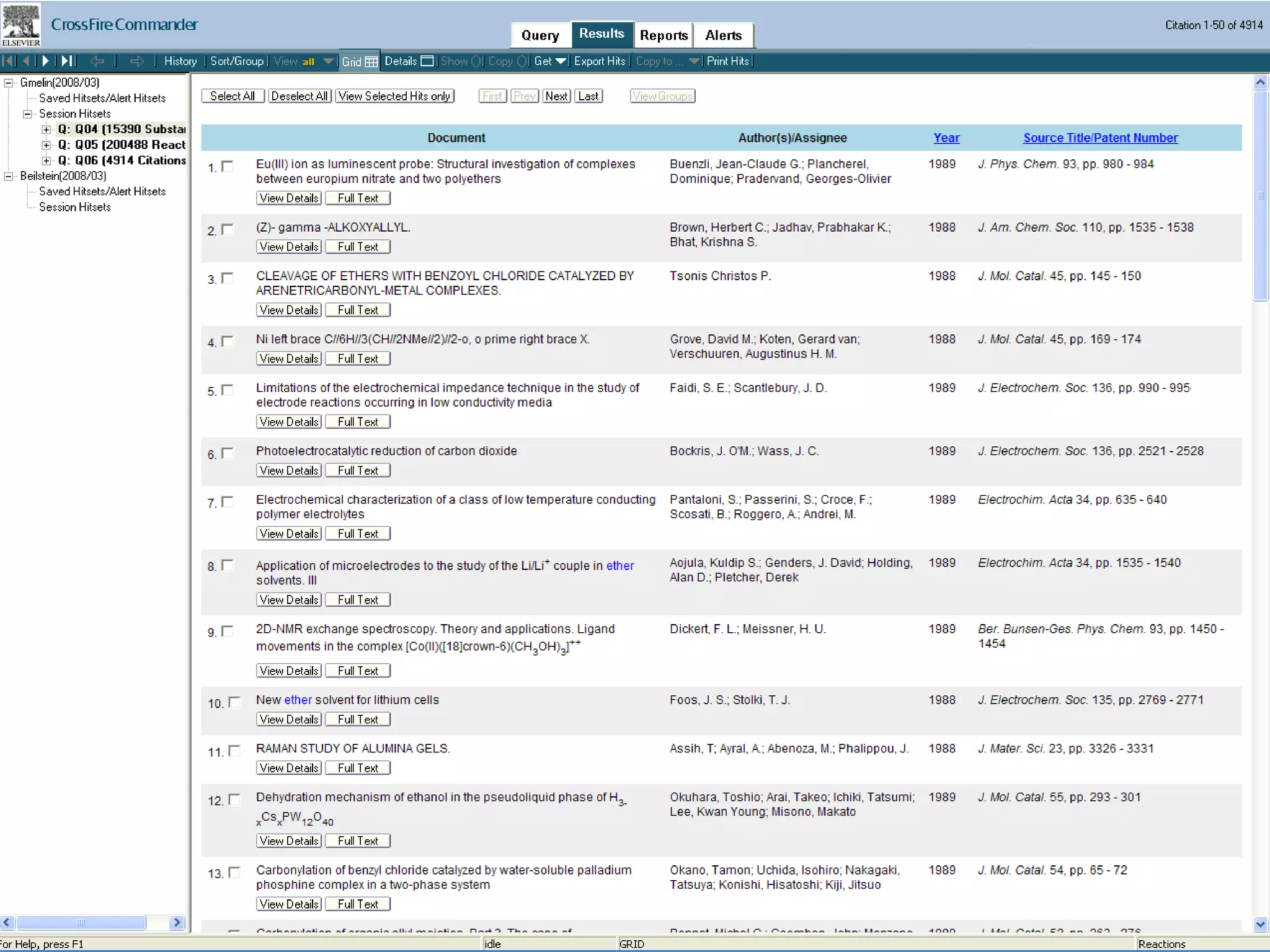This screenshot has width=1270, height=952.
Task: Sort results by the Year column link
Action: (946, 138)
